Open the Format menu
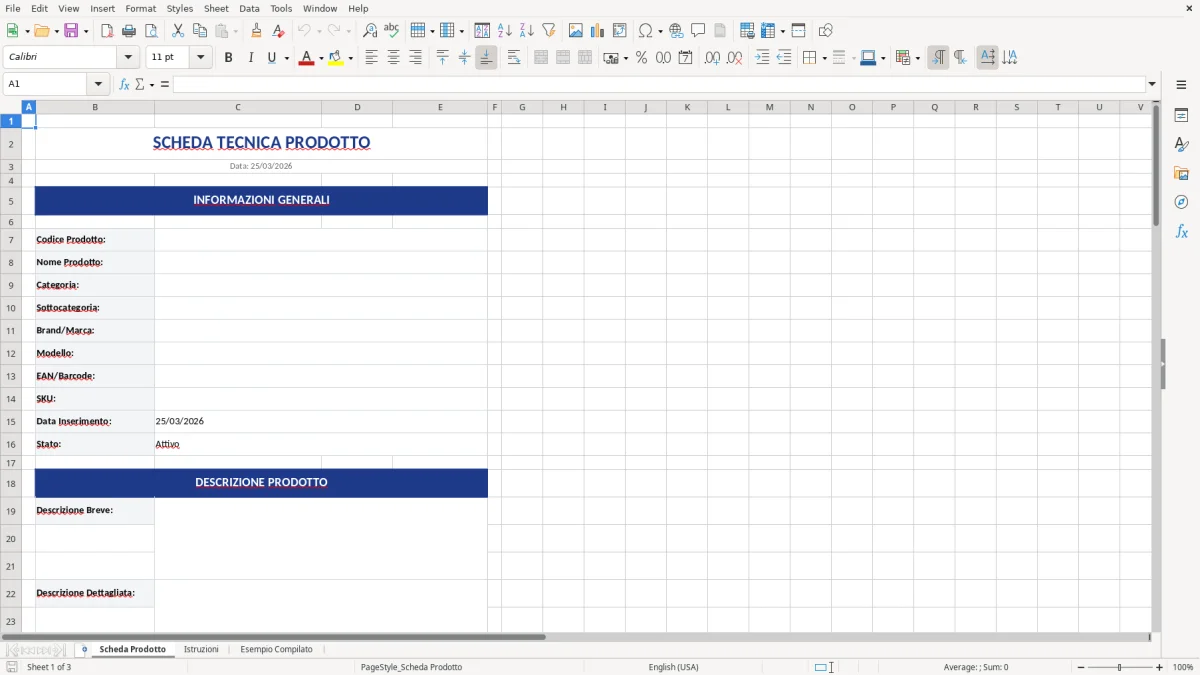This screenshot has width=1200, height=675. tap(140, 8)
